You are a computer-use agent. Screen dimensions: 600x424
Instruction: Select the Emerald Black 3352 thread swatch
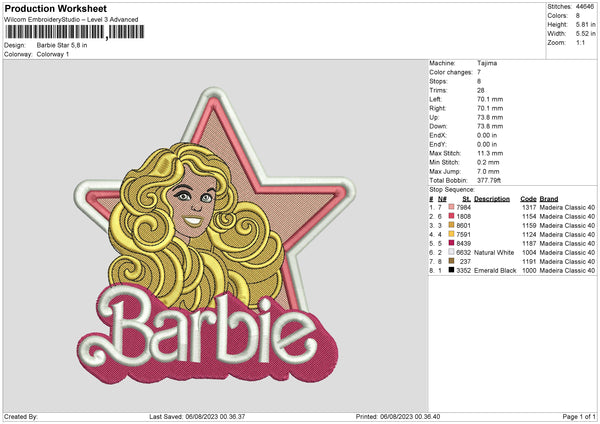pos(452,270)
